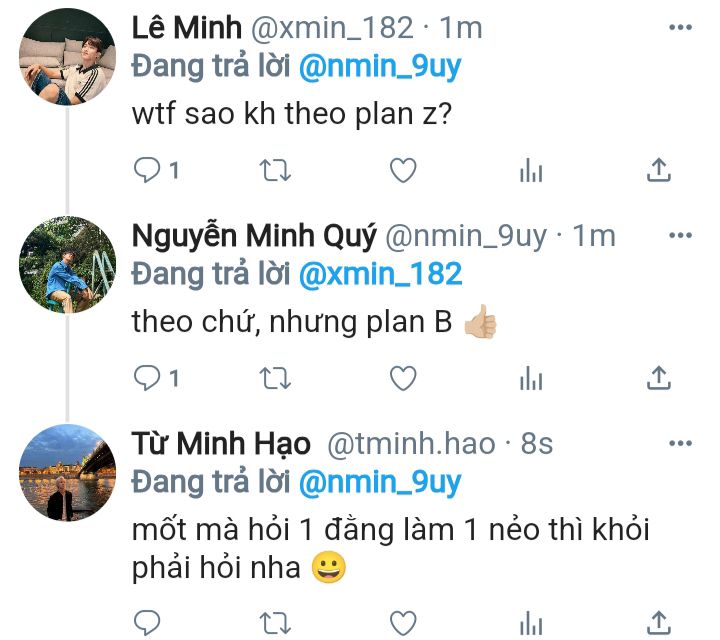720x640 pixels.
Task: Like Từ Minh Hạo's tweet
Action: [x=403, y=620]
